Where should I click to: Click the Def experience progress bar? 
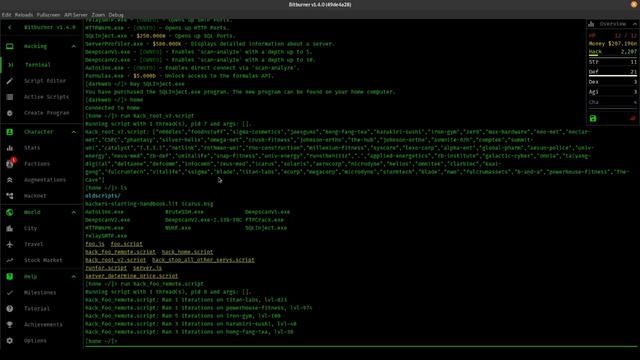coord(613,76)
